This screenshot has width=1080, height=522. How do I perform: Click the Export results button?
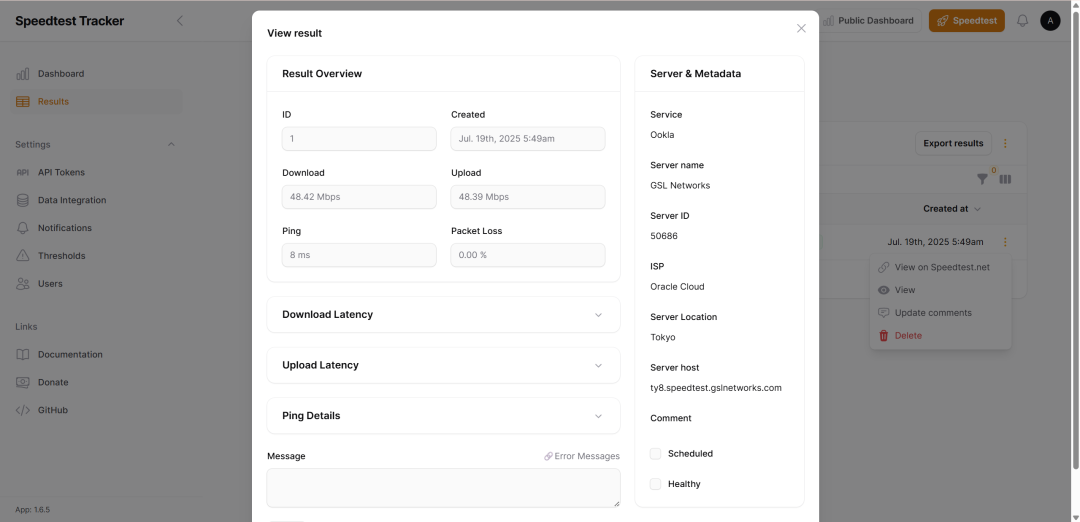click(953, 143)
